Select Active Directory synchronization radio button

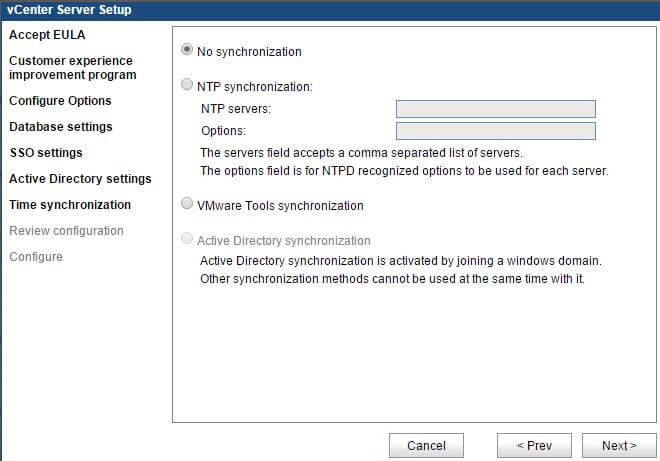click(187, 239)
